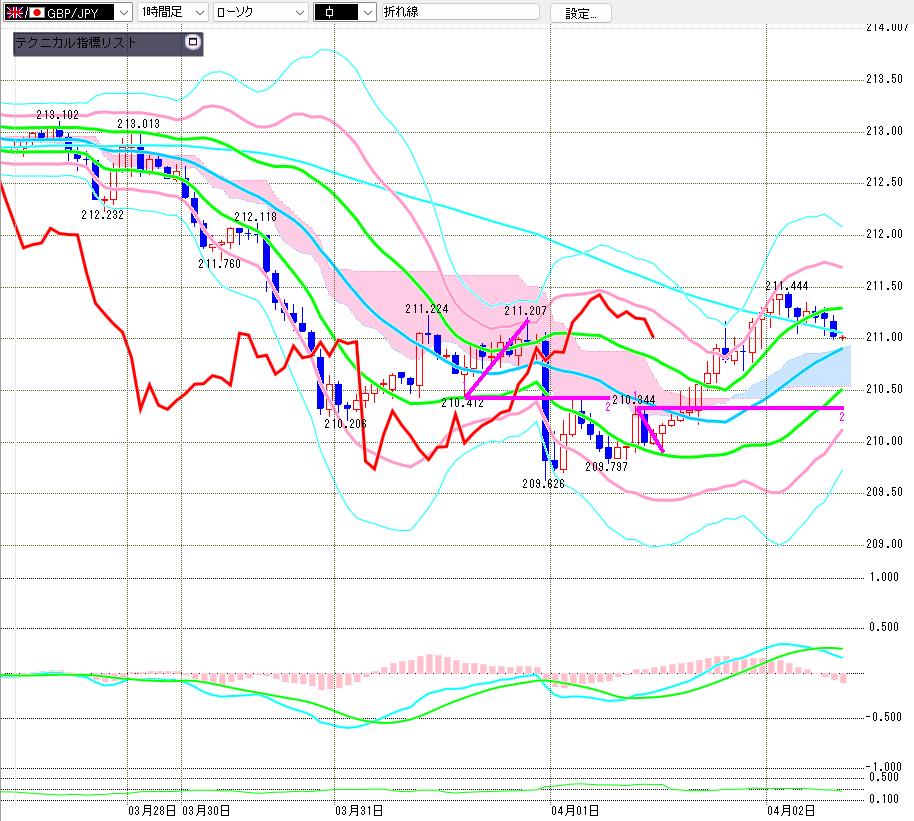Select the 03月28日 date marker
The height and width of the screenshot is (821, 914).
153,809
